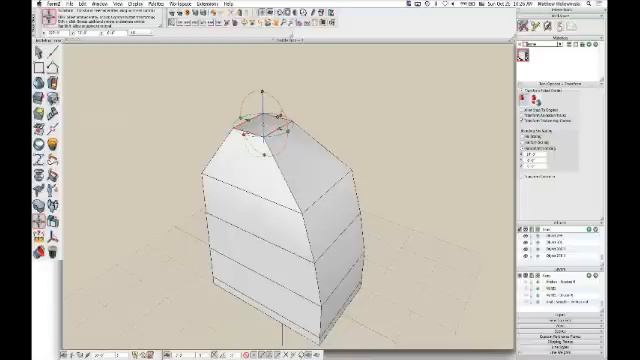Viewport: 640px width, 360px height.
Task: Select the second object row in Objects list
Action: coord(560,242)
